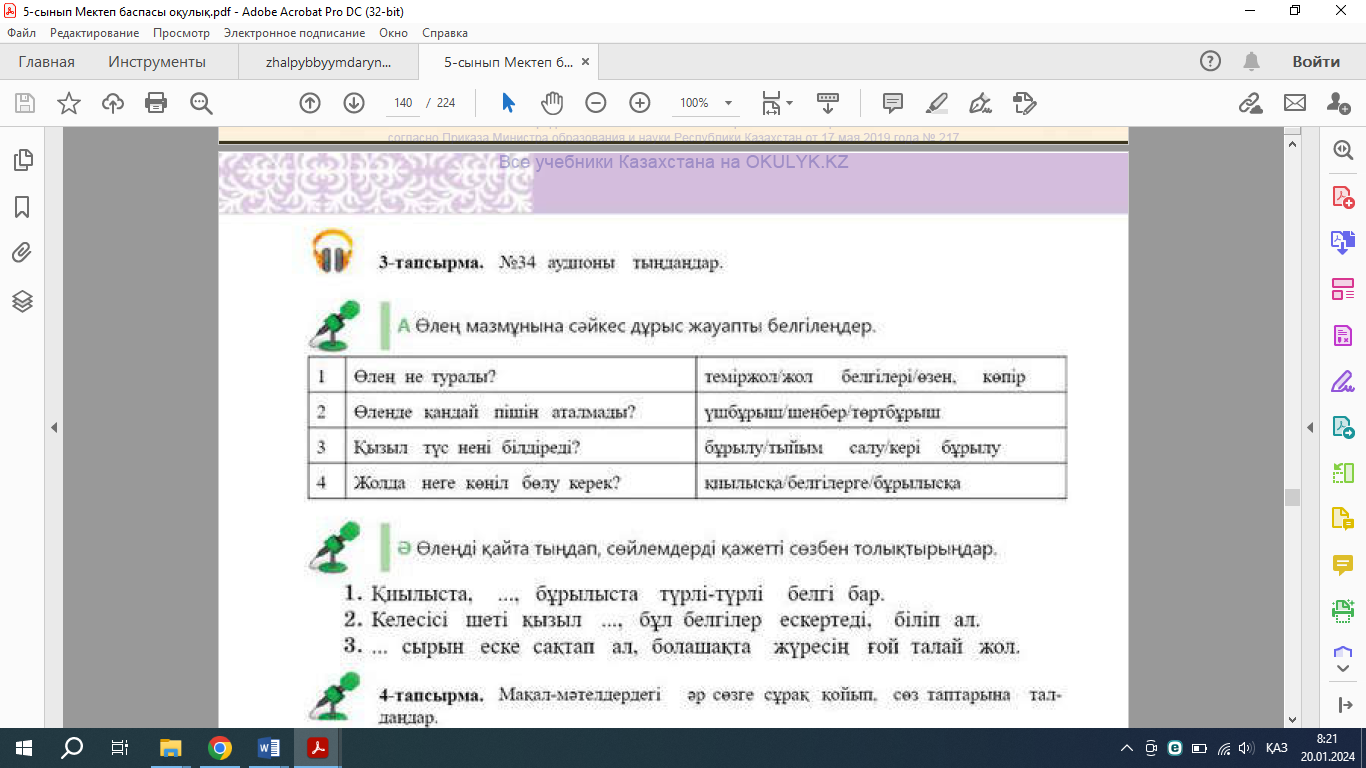Toggle the Bookmarks panel
The image size is (1366, 768).
pos(22,207)
